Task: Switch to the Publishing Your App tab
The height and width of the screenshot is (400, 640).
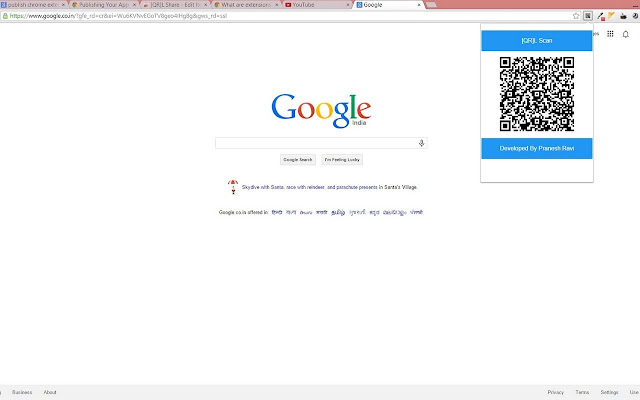Action: [x=104, y=5]
